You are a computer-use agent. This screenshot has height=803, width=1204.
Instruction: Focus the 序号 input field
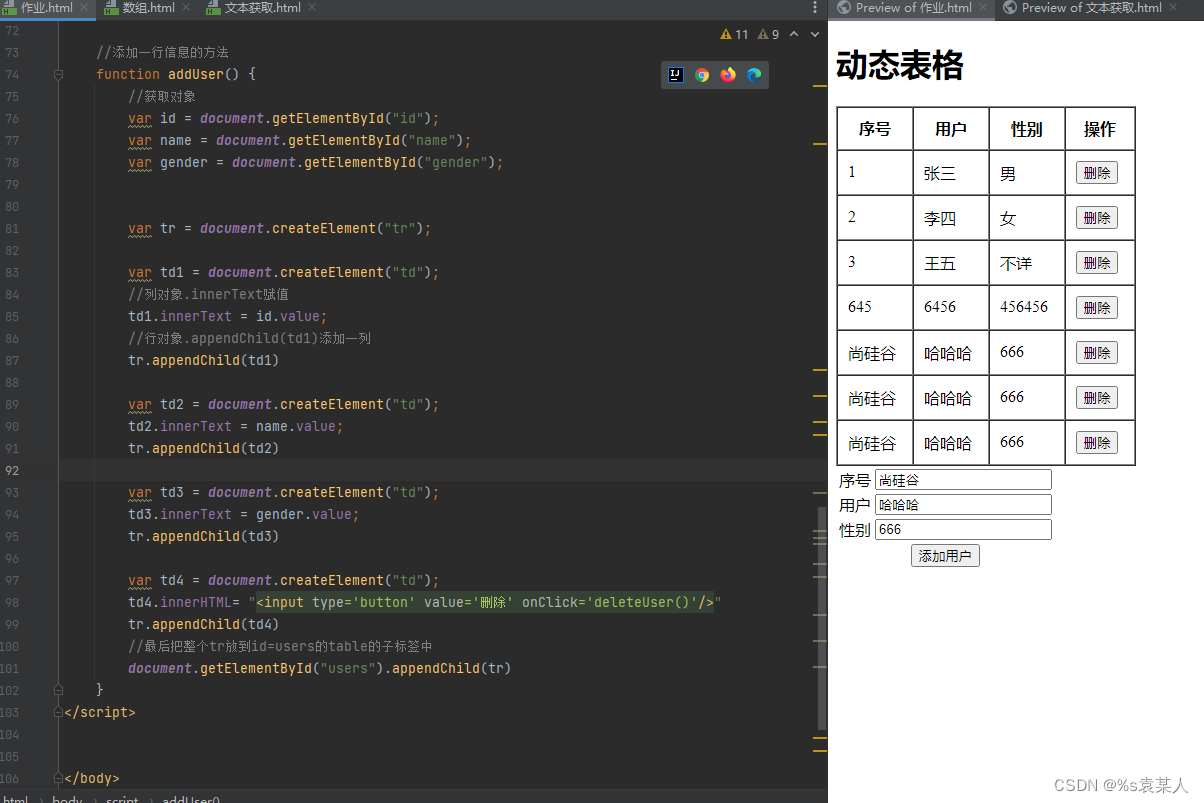click(963, 480)
